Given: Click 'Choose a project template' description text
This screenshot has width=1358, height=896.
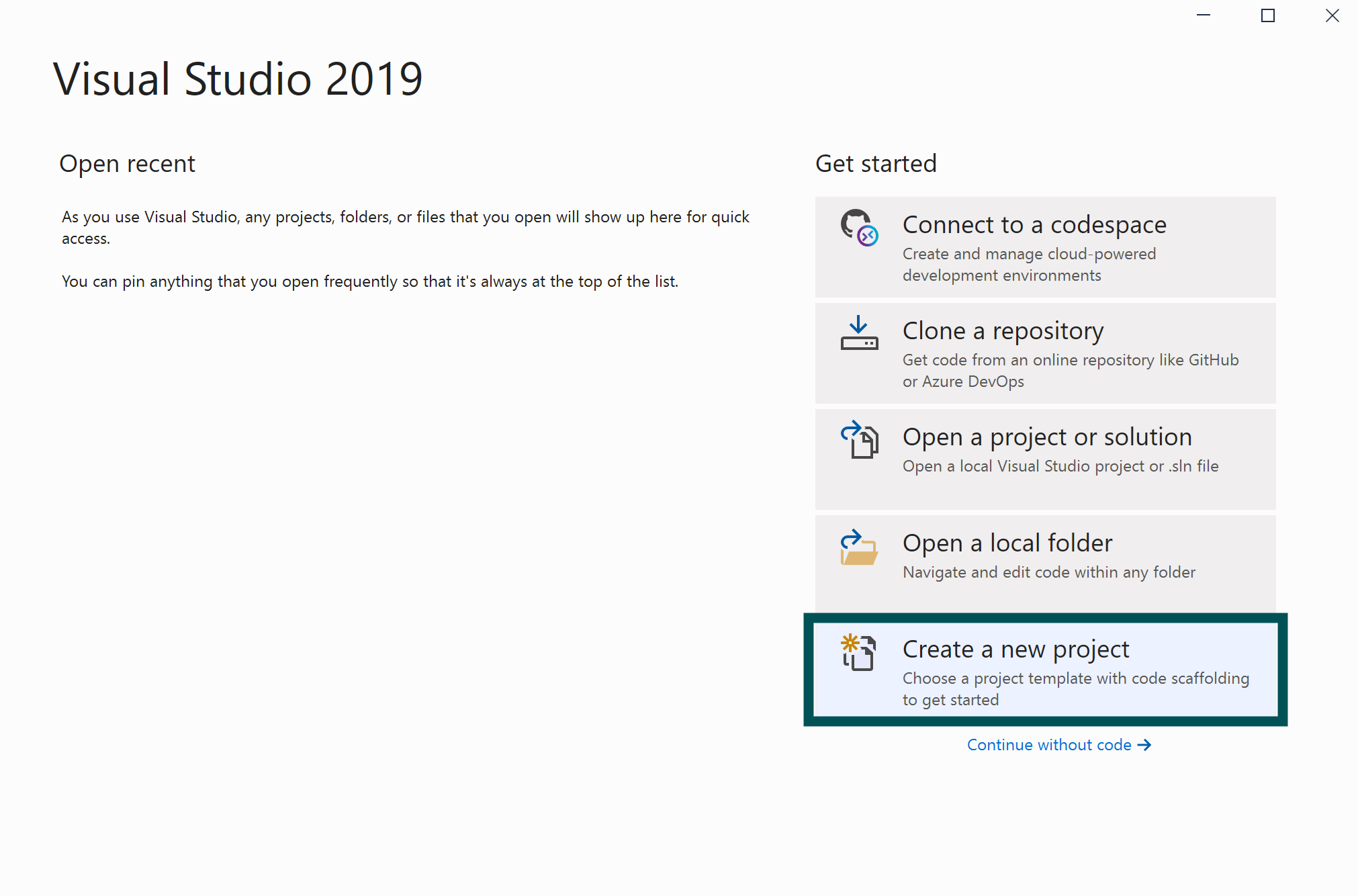Looking at the screenshot, I should click(x=1076, y=689).
